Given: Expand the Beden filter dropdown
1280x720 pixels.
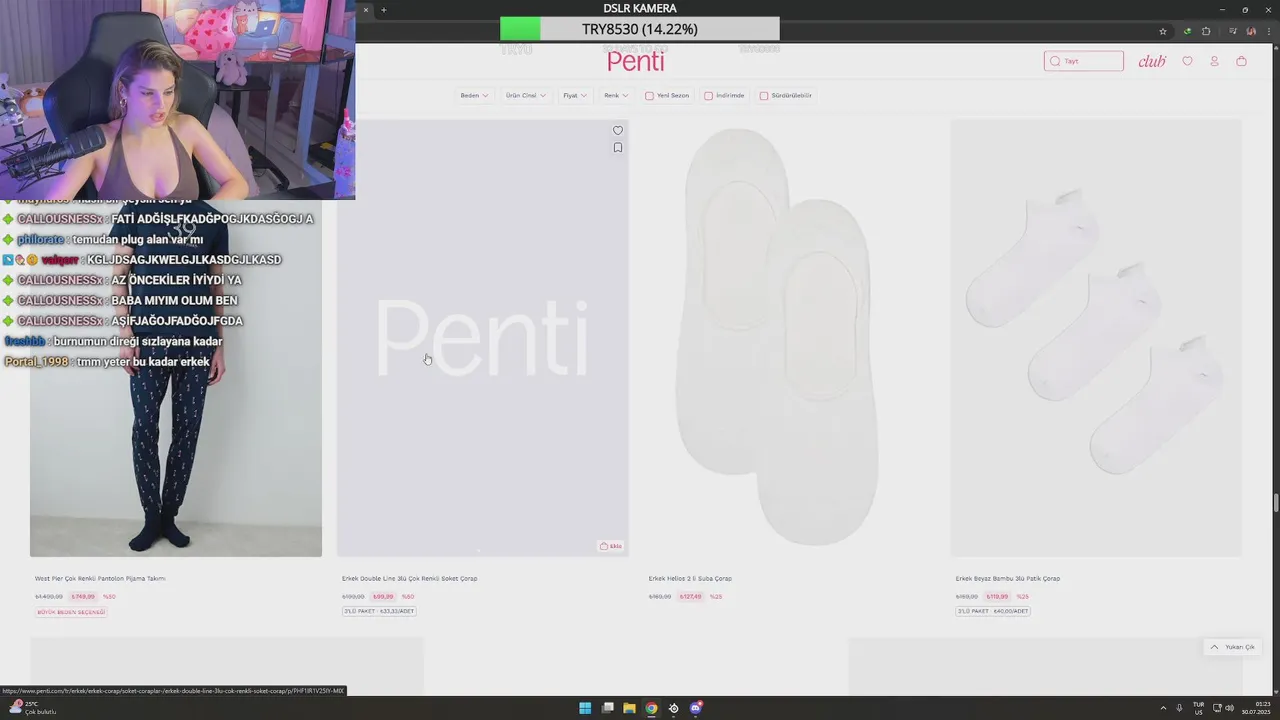Looking at the screenshot, I should [x=474, y=96].
